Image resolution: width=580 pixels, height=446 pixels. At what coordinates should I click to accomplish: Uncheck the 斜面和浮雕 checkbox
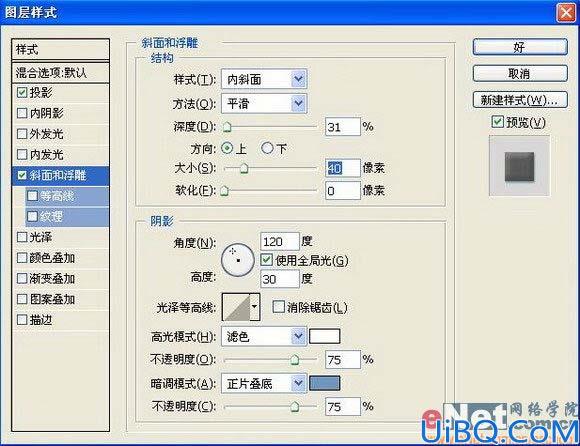click(x=22, y=175)
